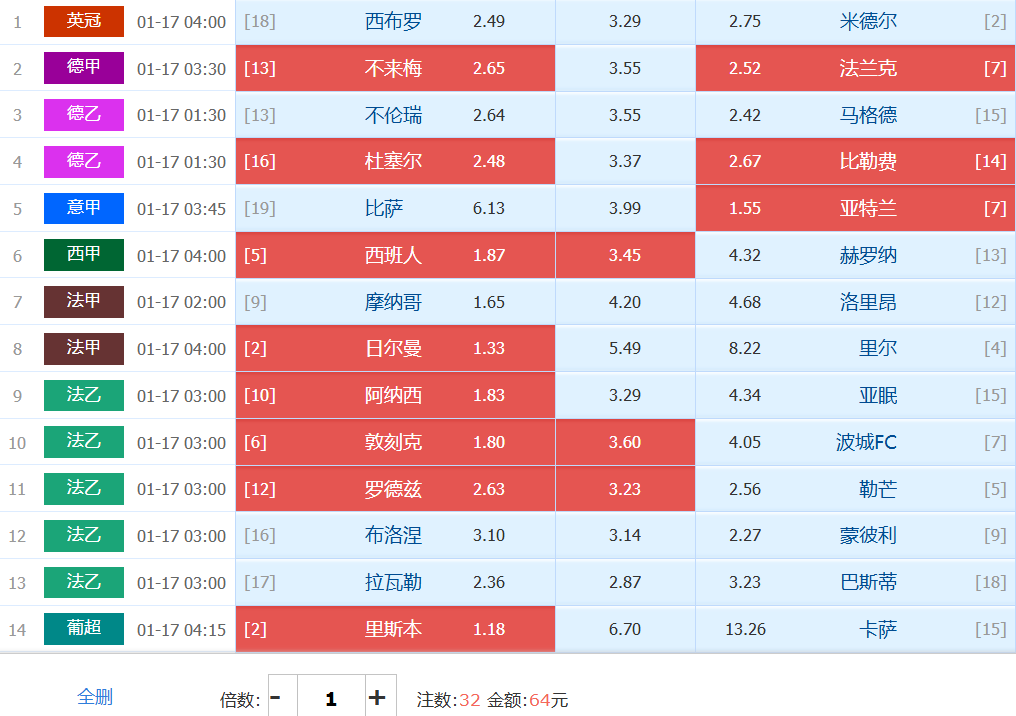Select draw odds 6.70 for 里斯本 match

pos(625,629)
